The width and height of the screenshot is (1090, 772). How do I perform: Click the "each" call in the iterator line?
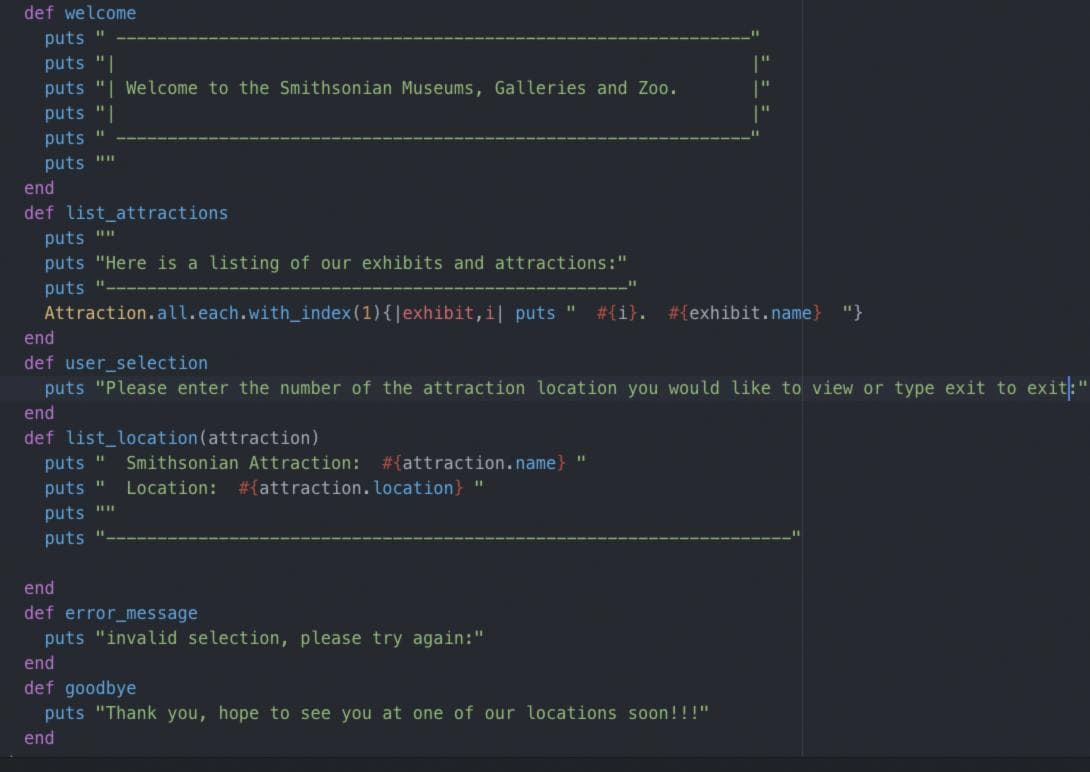[218, 313]
